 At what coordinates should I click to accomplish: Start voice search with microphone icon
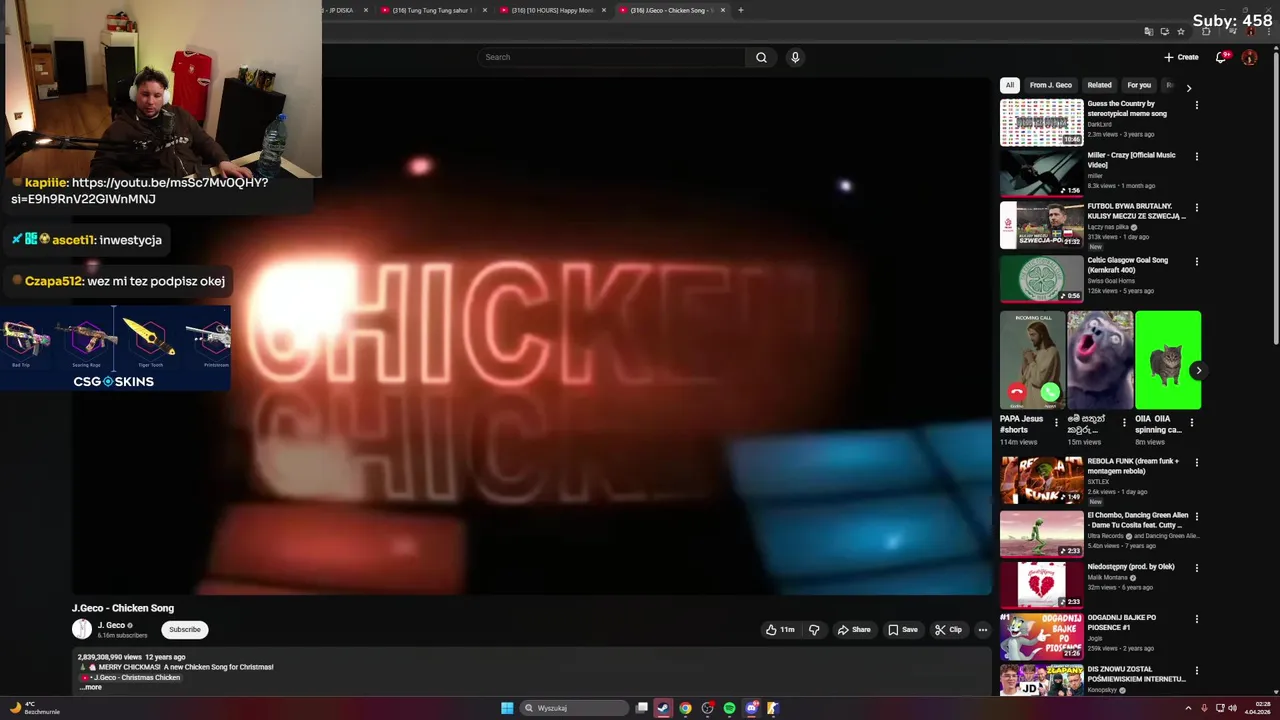coord(795,57)
